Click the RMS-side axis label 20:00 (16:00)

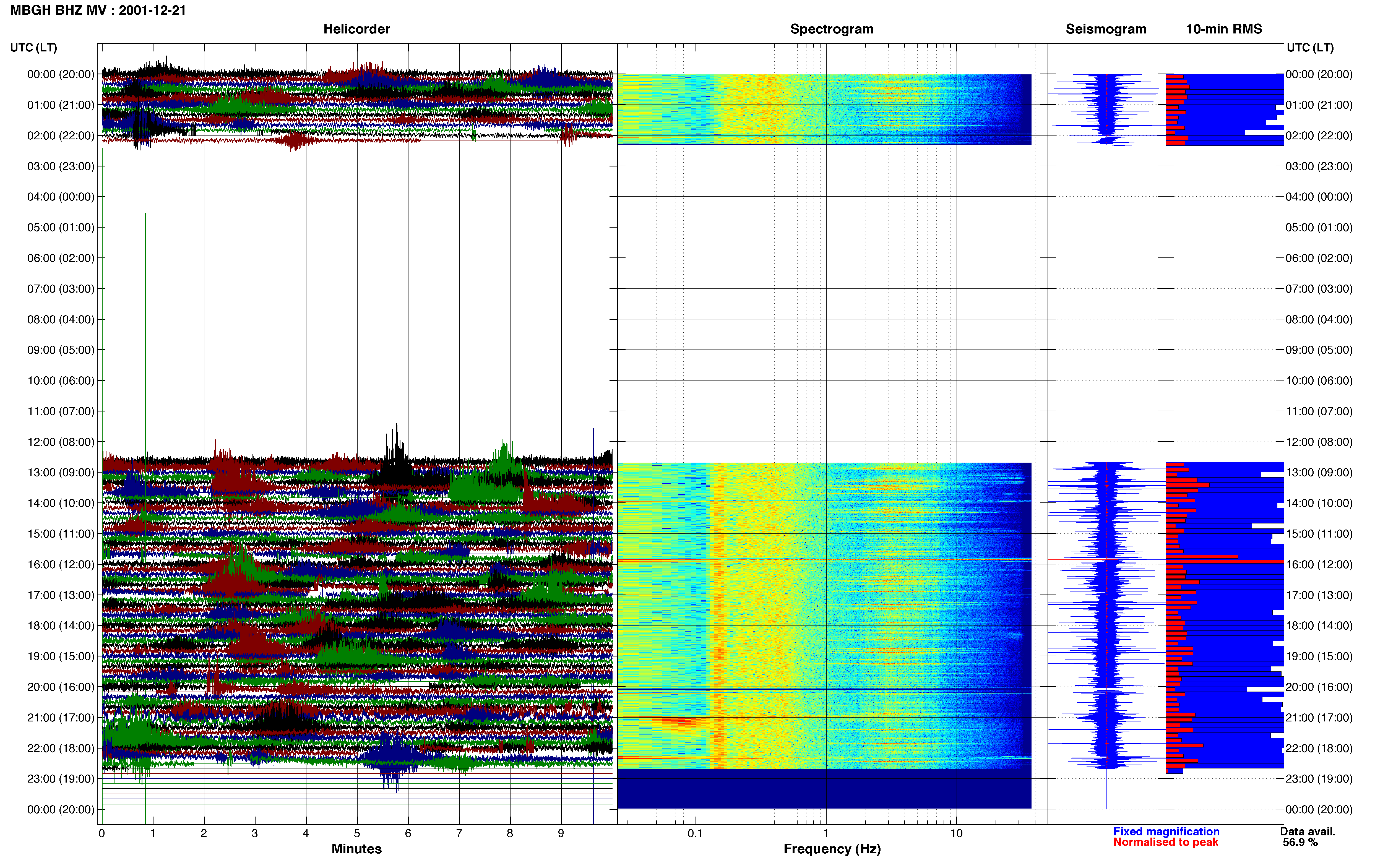[x=1319, y=687]
